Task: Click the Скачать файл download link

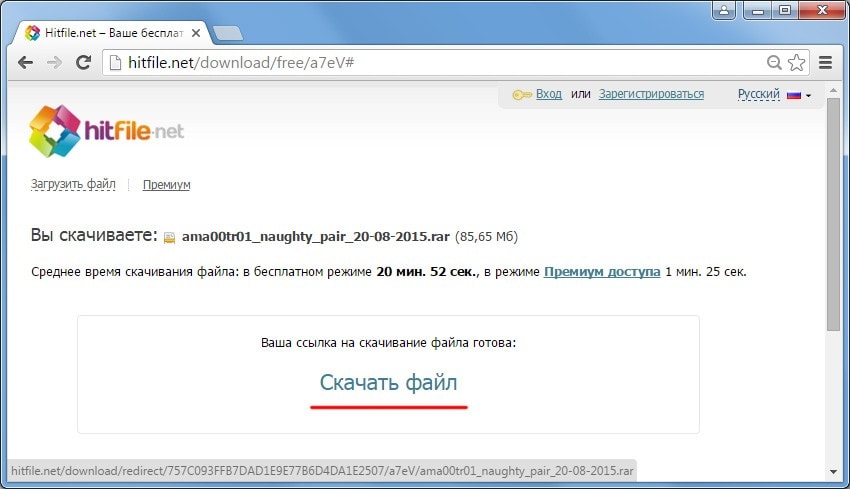Action: 388,383
